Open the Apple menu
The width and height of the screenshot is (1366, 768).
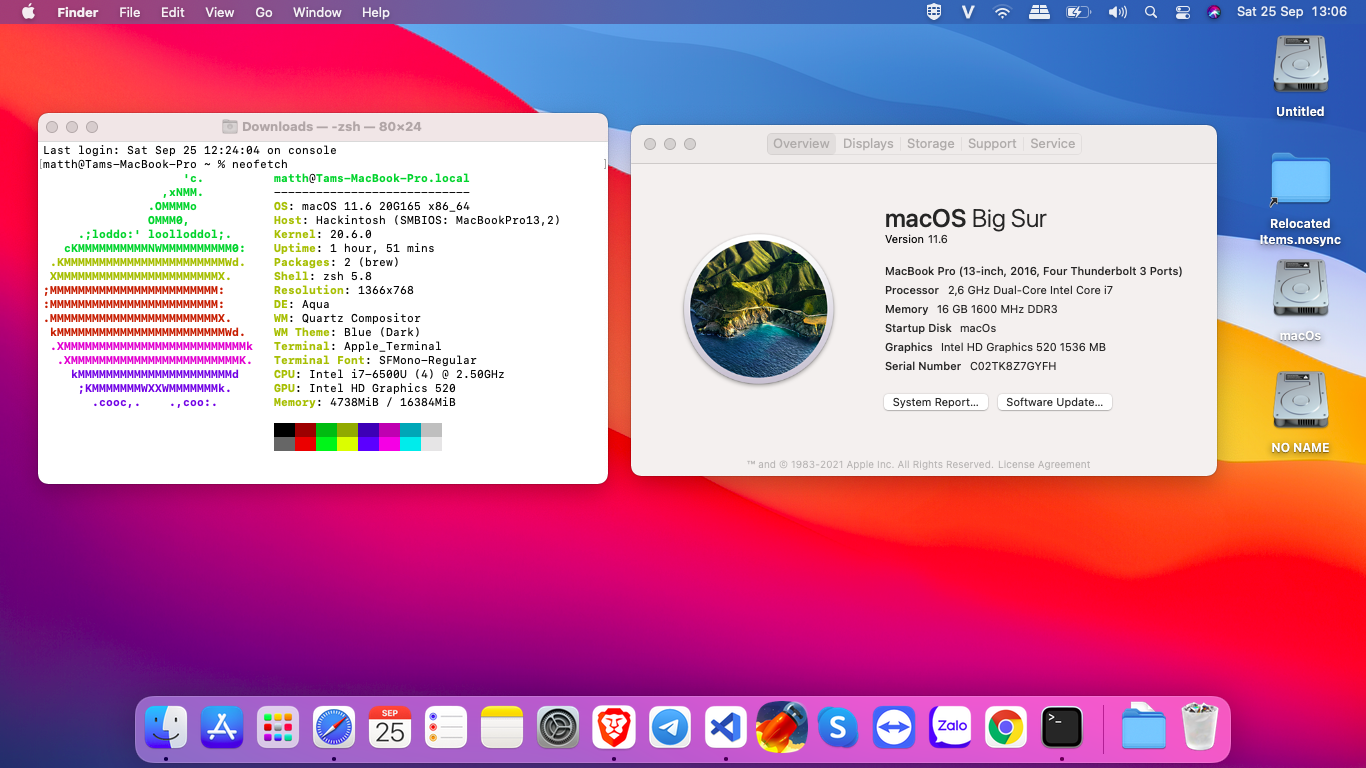(28, 12)
